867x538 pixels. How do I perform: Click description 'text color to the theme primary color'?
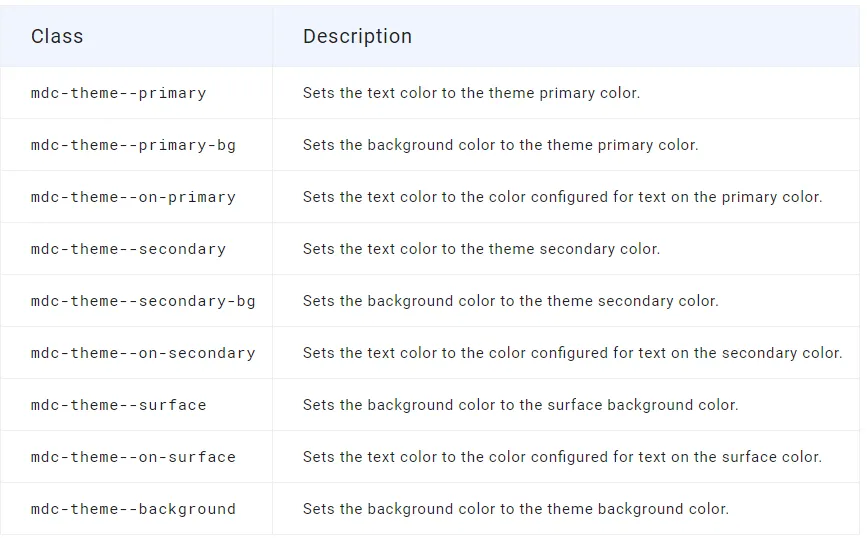471,93
